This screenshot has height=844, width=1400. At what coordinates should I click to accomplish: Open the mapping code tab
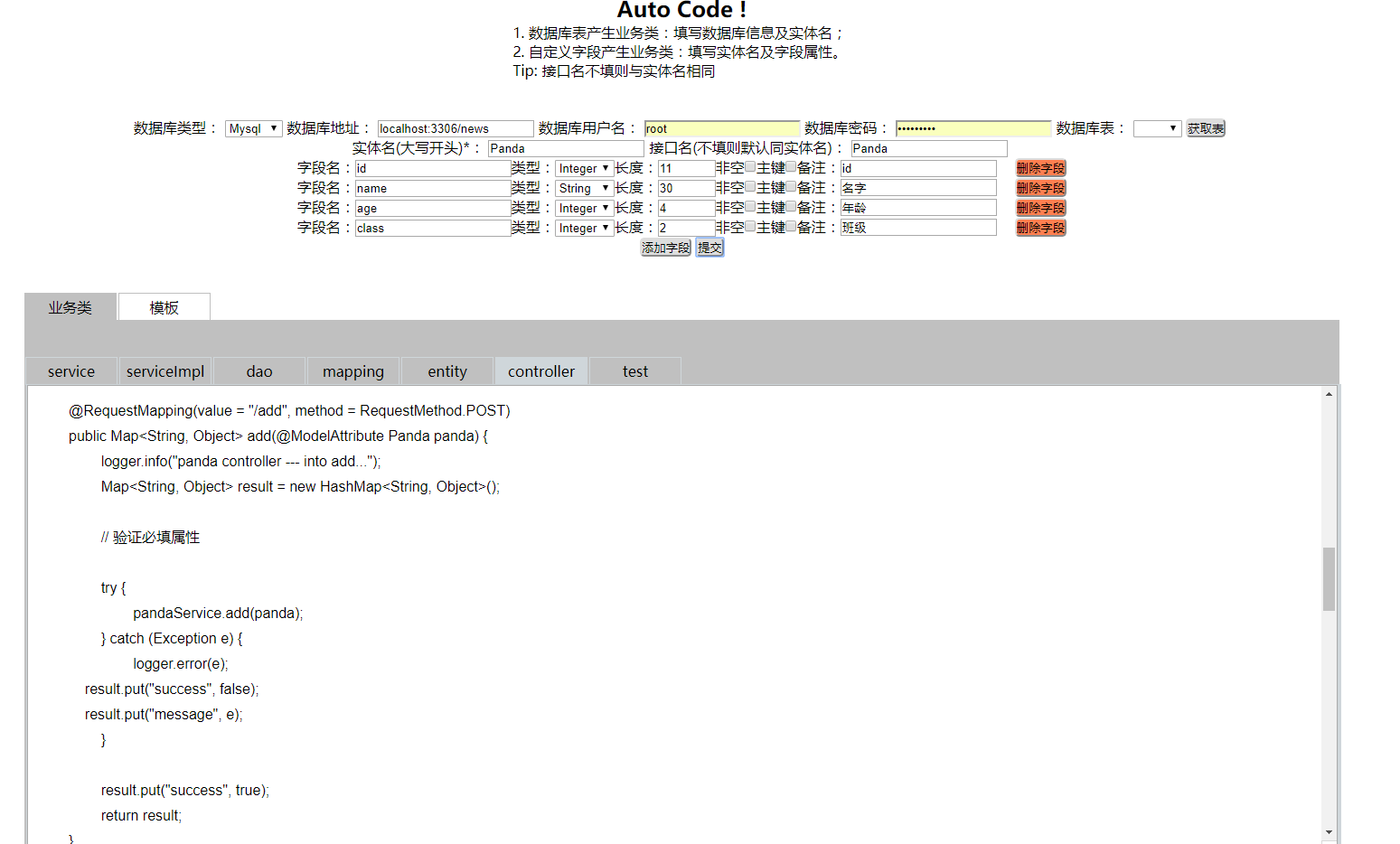(x=353, y=371)
